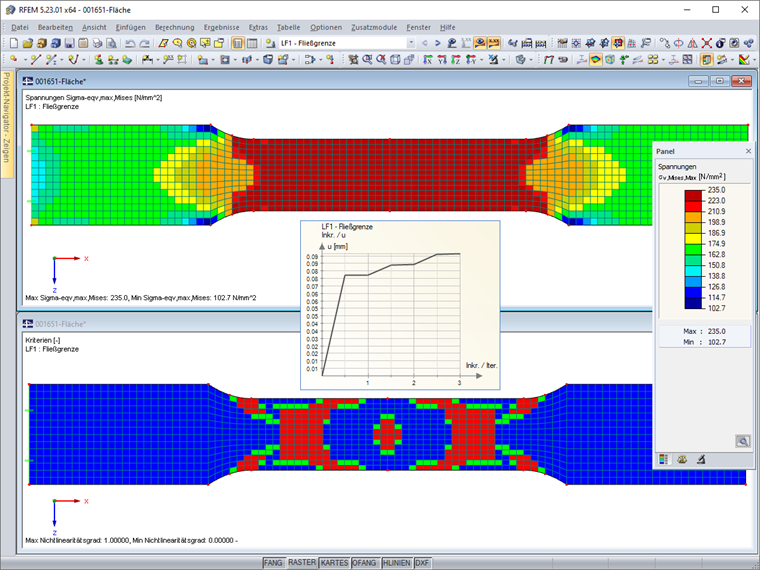Viewport: 760px width, 570px height.
Task: Click DXF button in status bar
Action: [422, 563]
